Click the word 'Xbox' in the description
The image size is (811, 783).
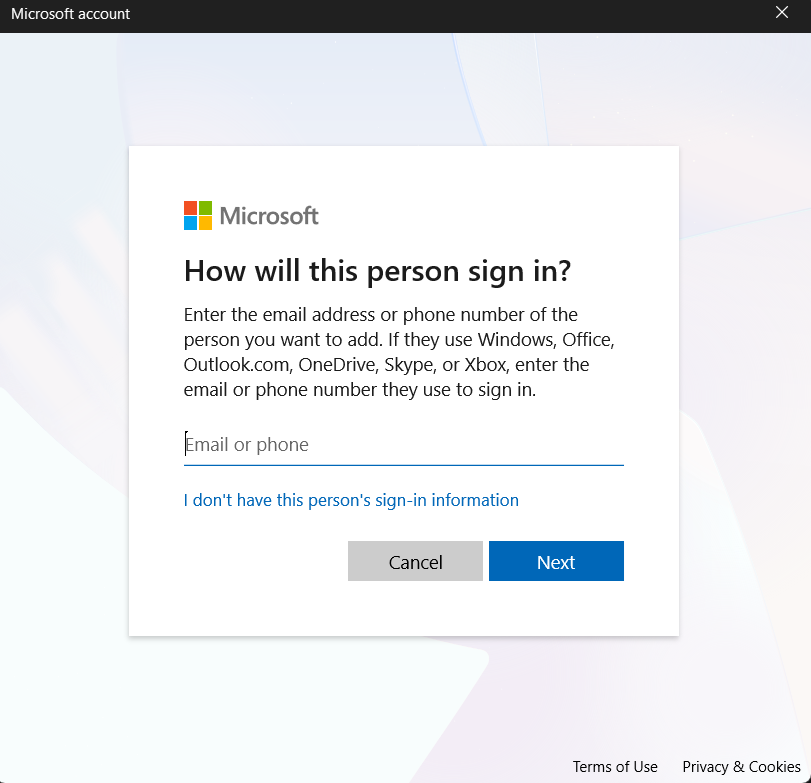tap(487, 365)
